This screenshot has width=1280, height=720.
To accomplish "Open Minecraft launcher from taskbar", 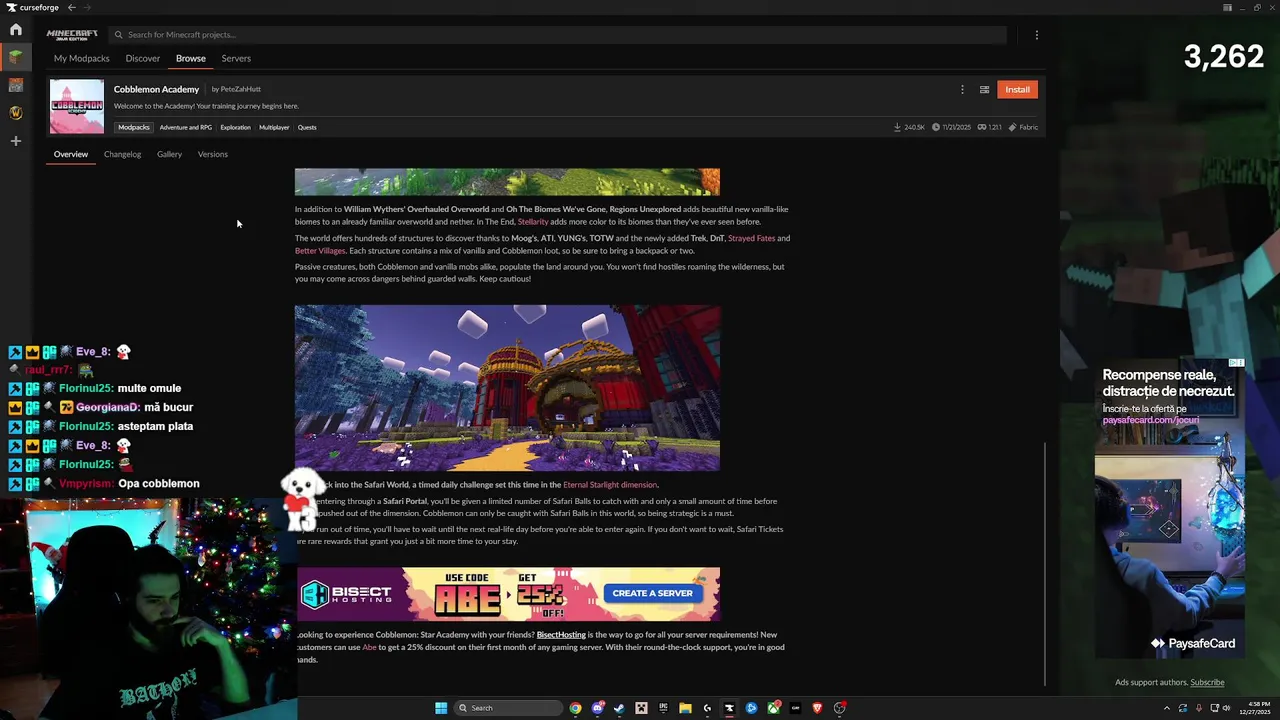I will point(641,708).
